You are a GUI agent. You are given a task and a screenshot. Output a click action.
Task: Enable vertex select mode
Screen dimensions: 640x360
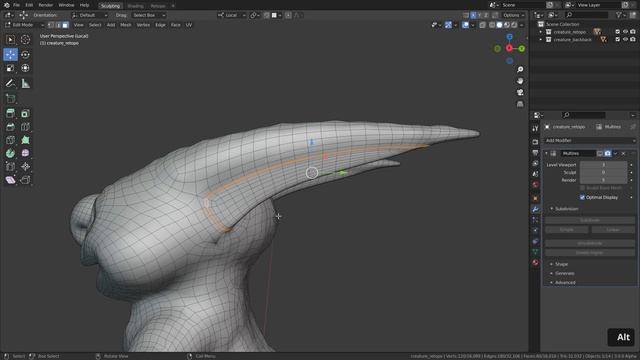point(51,25)
